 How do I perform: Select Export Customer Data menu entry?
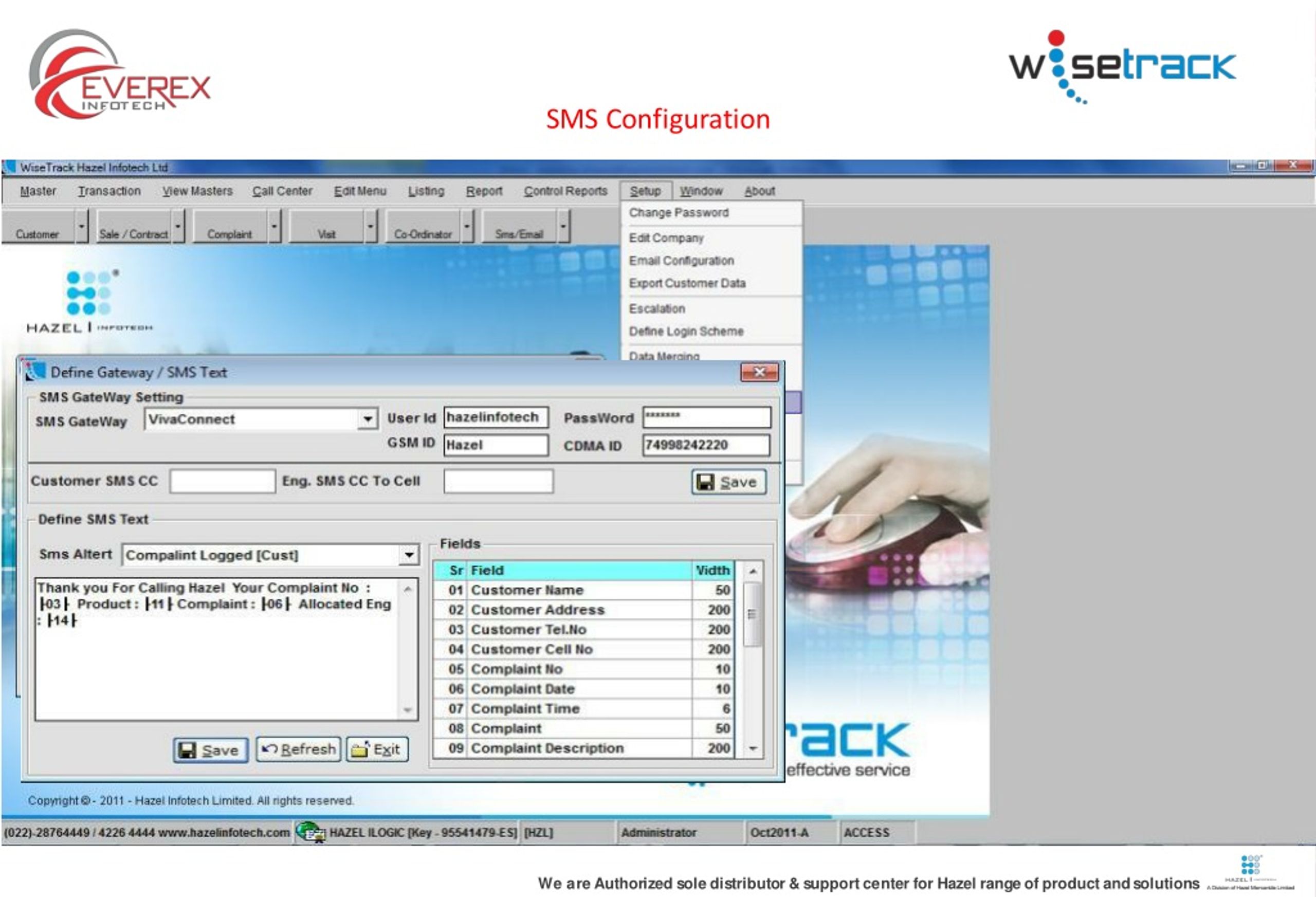[x=687, y=283]
